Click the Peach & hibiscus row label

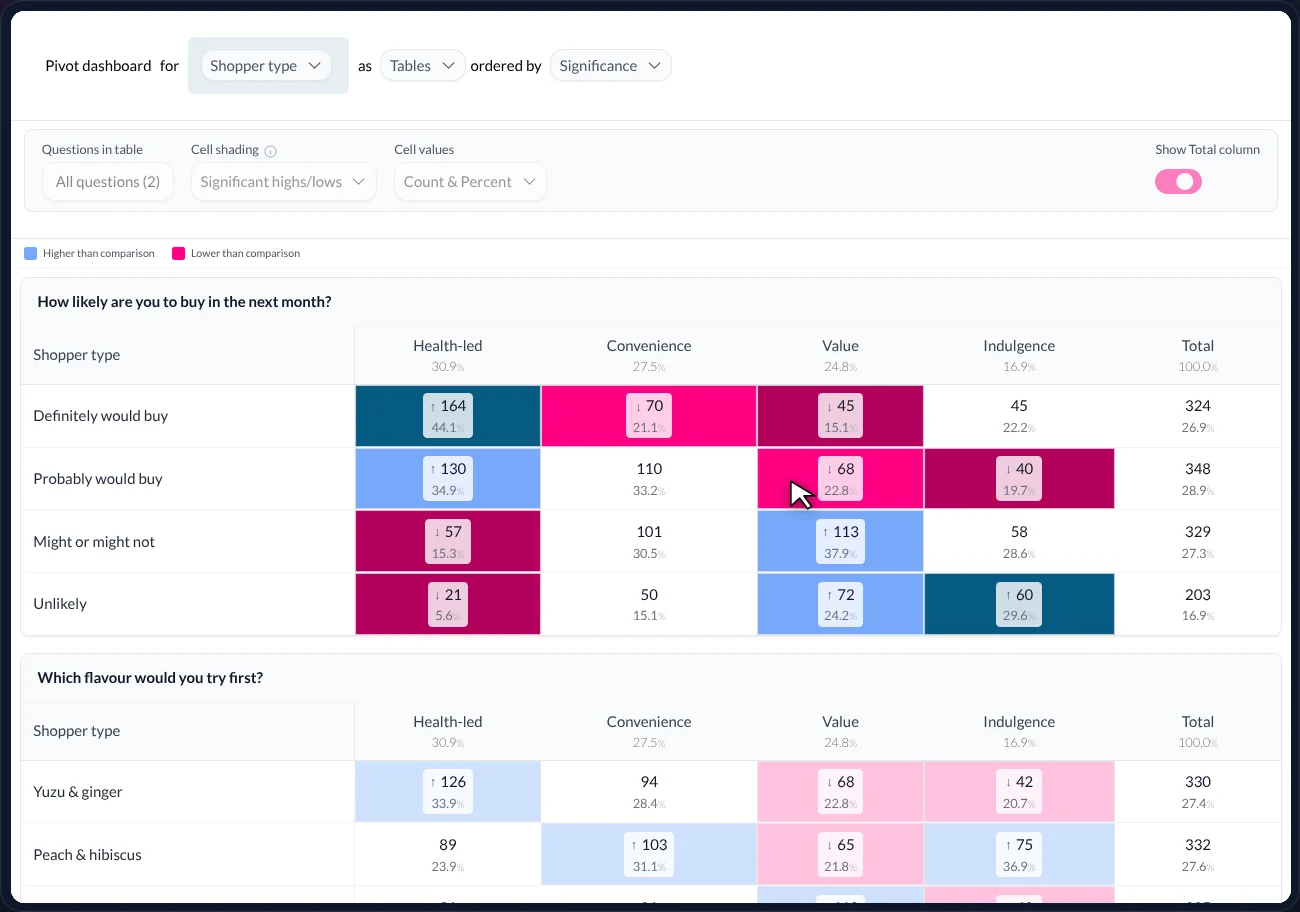coord(87,855)
